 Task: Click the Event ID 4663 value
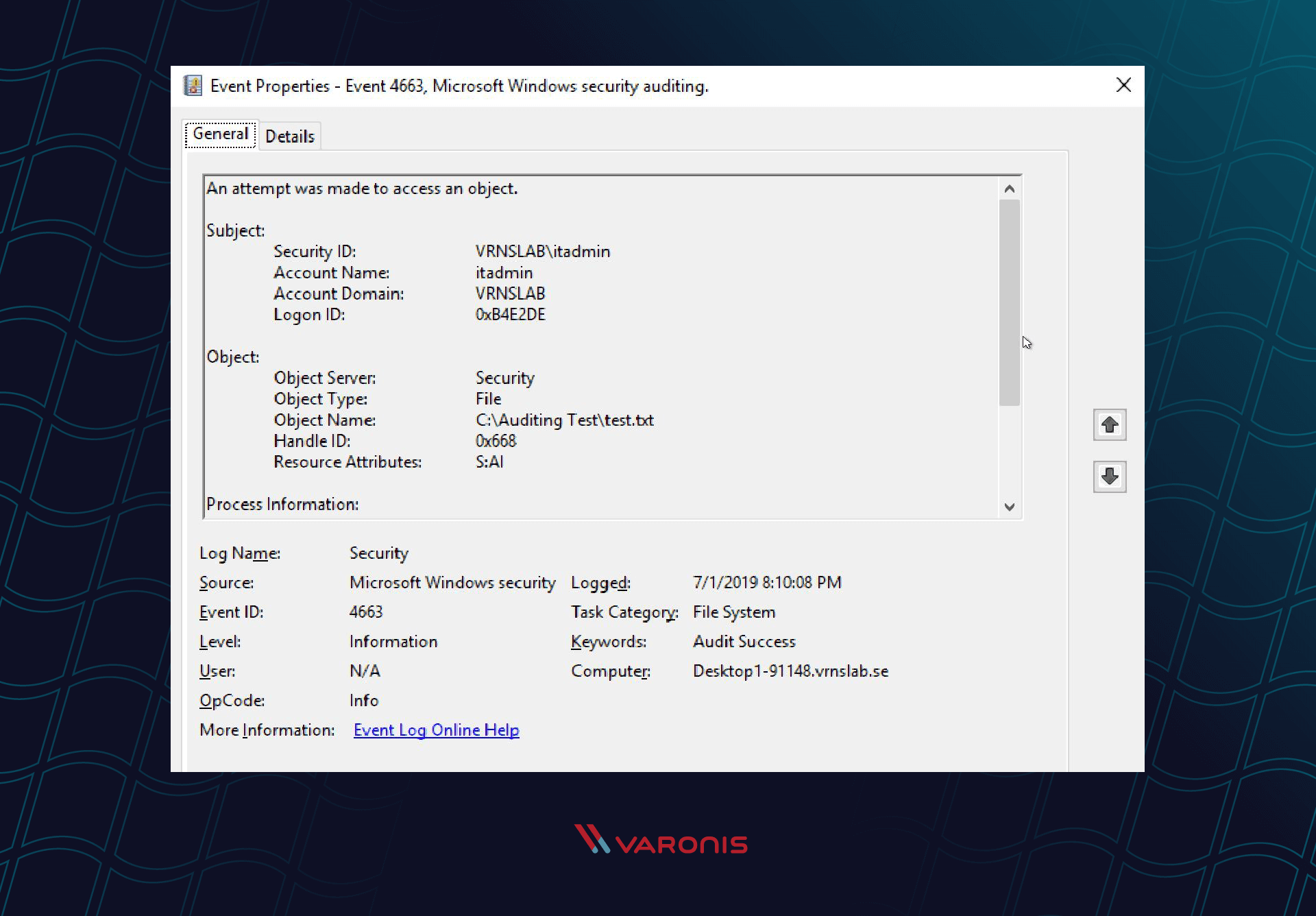[x=366, y=612]
